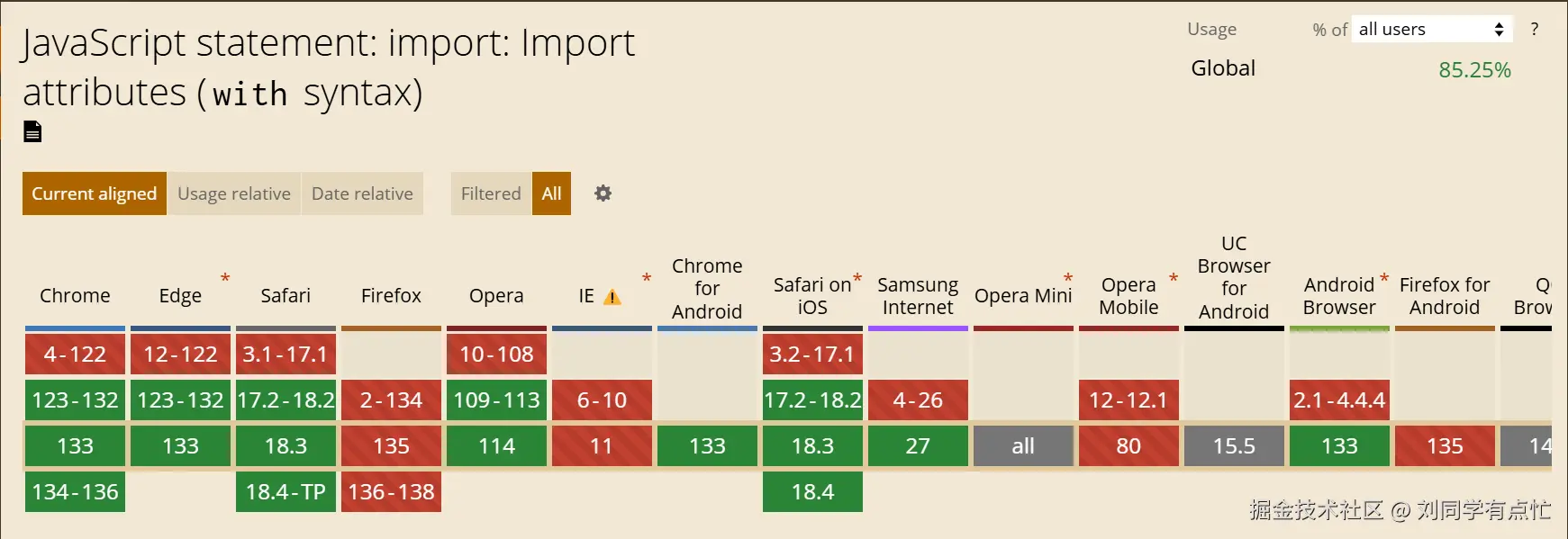This screenshot has height=539, width=1568.
Task: Select the Current aligned view toggle
Action: coord(95,193)
